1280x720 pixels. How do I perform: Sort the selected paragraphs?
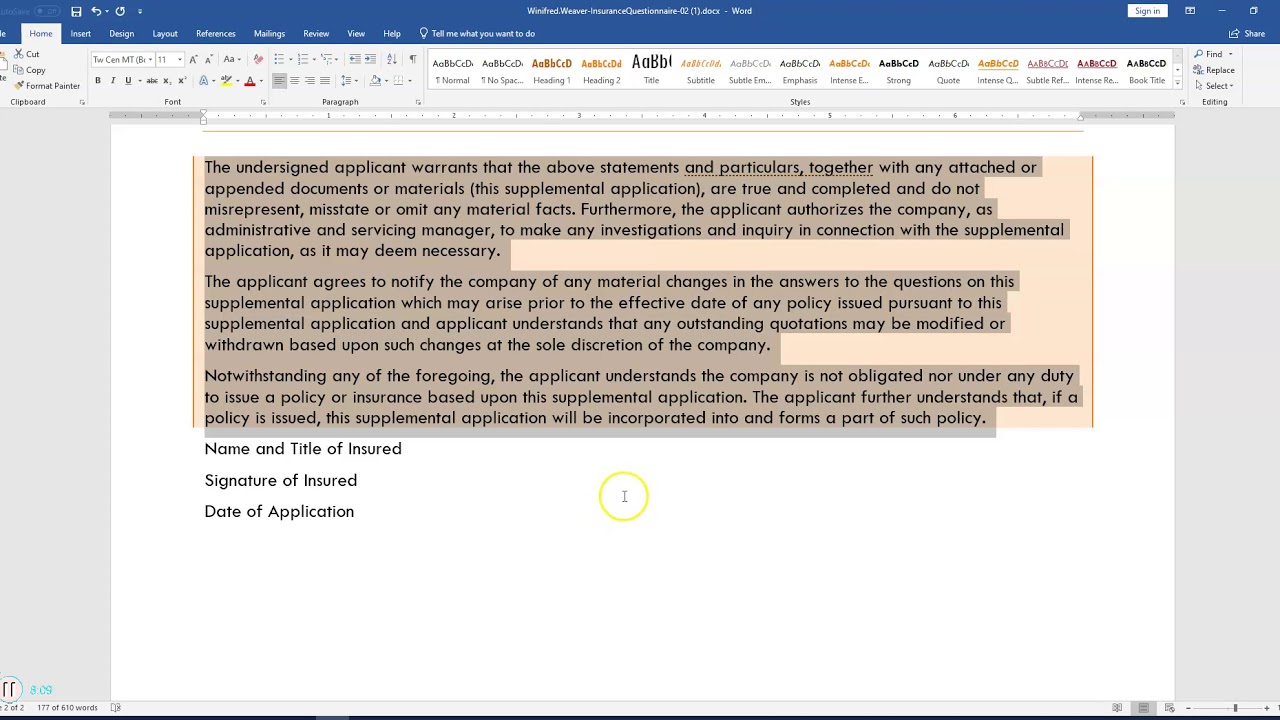pyautogui.click(x=391, y=59)
